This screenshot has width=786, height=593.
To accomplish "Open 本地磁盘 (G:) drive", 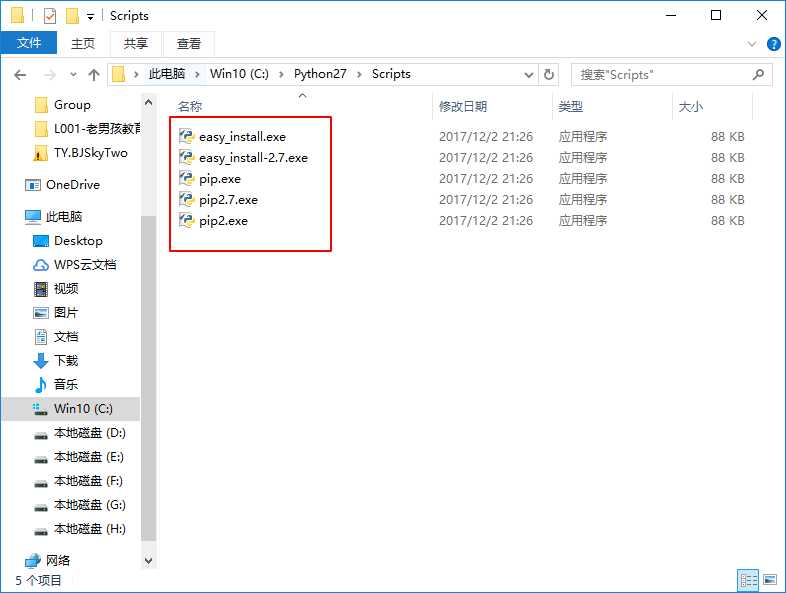I will point(80,505).
